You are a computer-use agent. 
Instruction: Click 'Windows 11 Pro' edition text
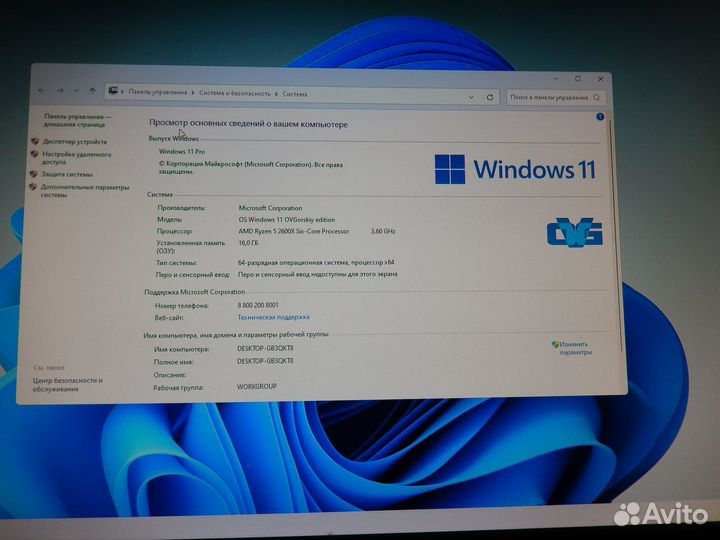point(182,151)
